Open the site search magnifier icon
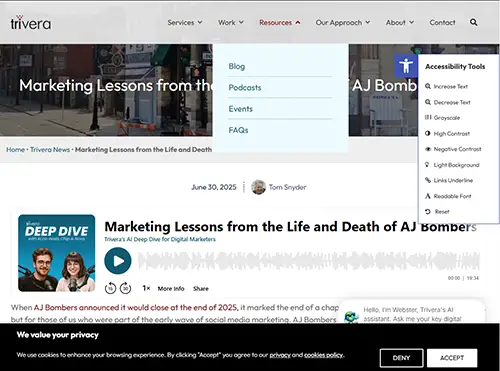Image resolution: width=500 pixels, height=371 pixels. (473, 22)
